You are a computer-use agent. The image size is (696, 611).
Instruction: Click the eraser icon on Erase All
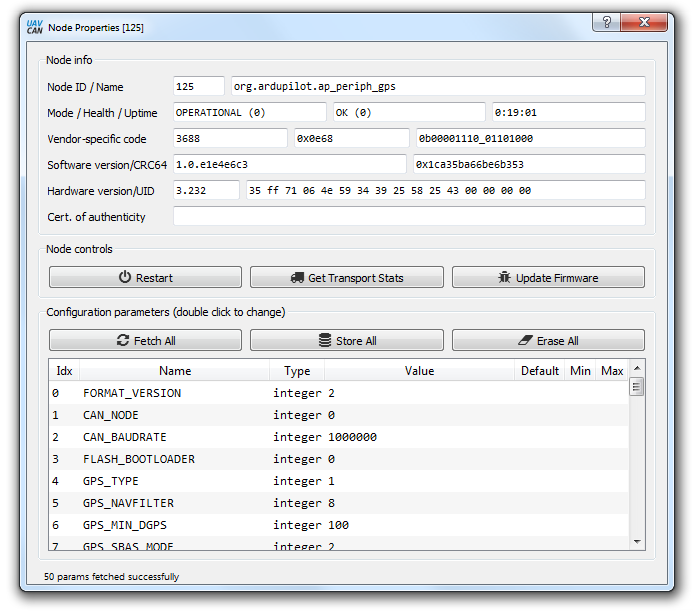526,341
